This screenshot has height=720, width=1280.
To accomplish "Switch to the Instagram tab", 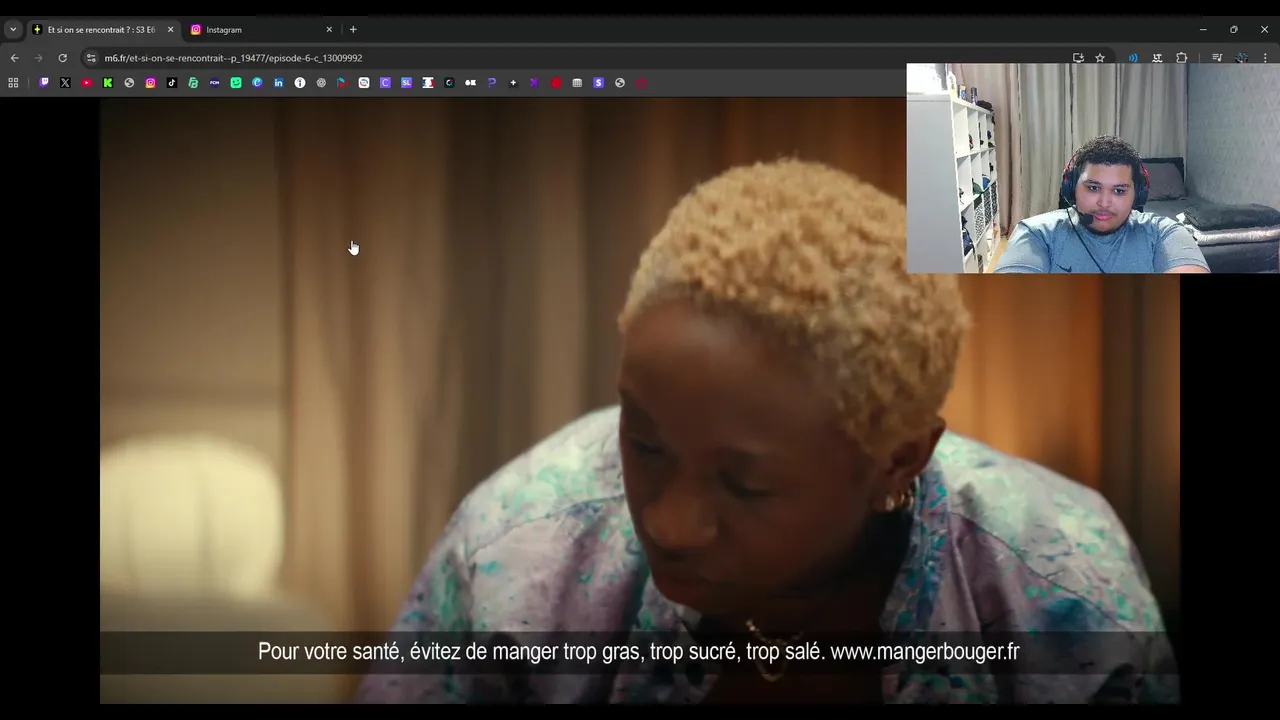I will click(x=262, y=30).
